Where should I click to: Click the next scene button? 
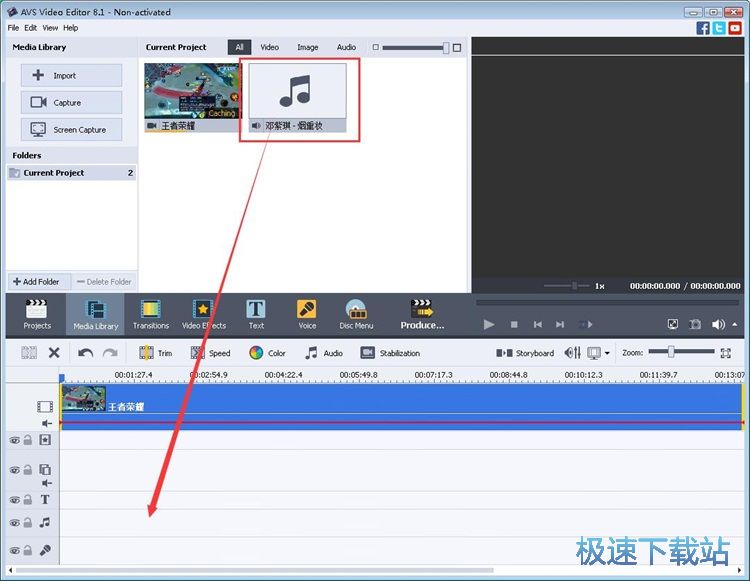pyautogui.click(x=585, y=325)
